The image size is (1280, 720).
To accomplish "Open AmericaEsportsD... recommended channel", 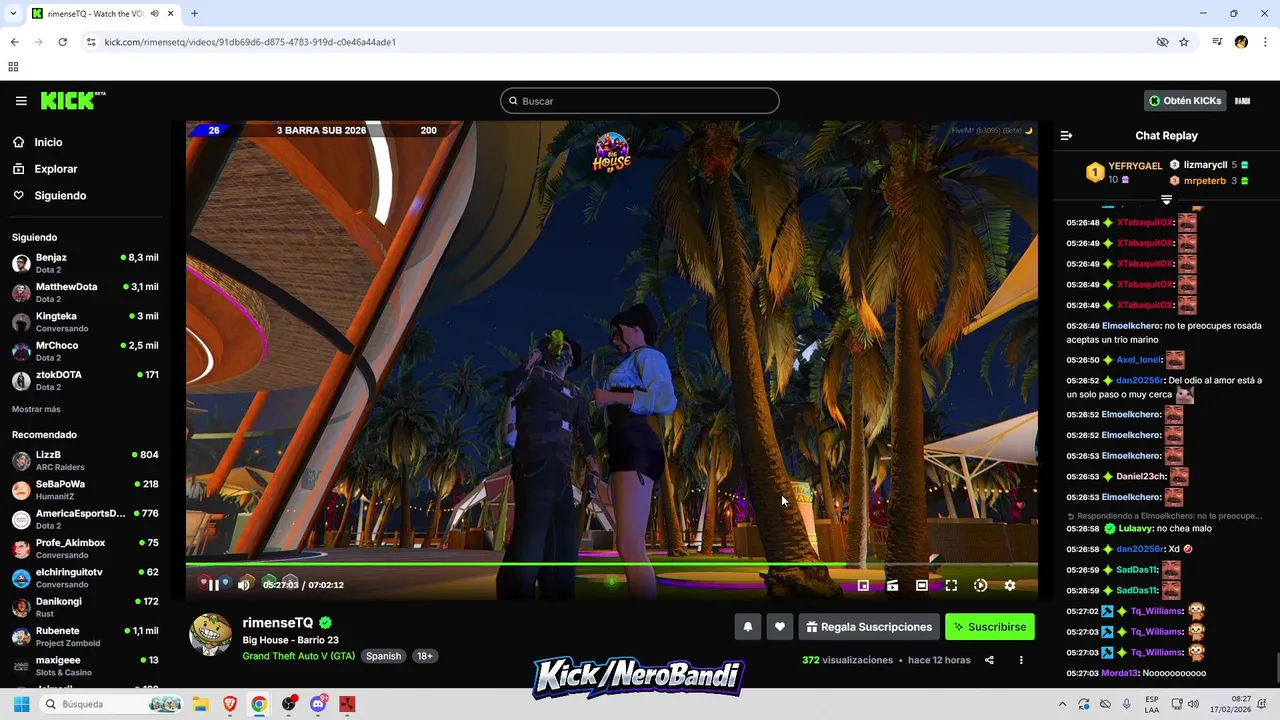I will click(84, 519).
